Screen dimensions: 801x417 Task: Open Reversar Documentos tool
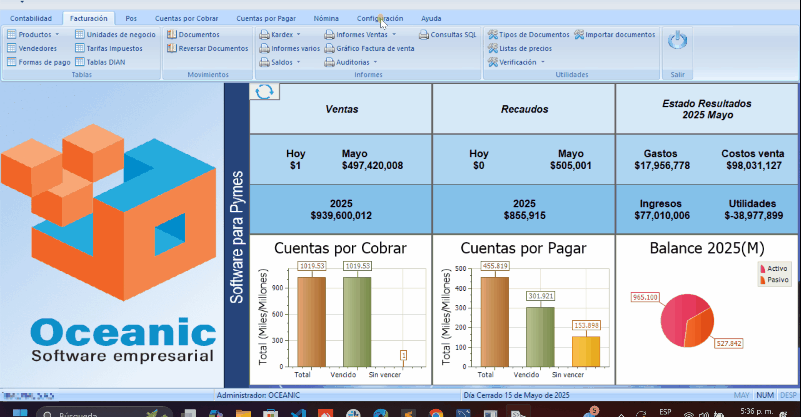pos(207,48)
